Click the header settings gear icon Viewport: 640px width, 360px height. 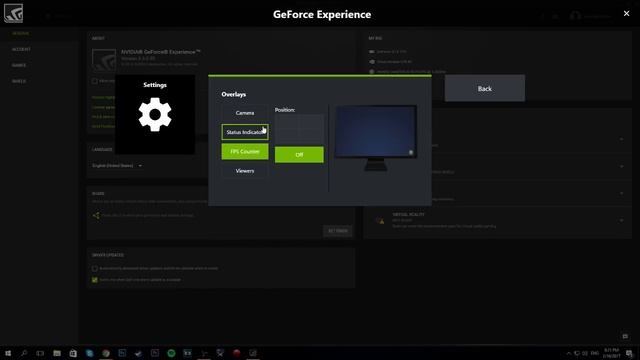(556, 16)
